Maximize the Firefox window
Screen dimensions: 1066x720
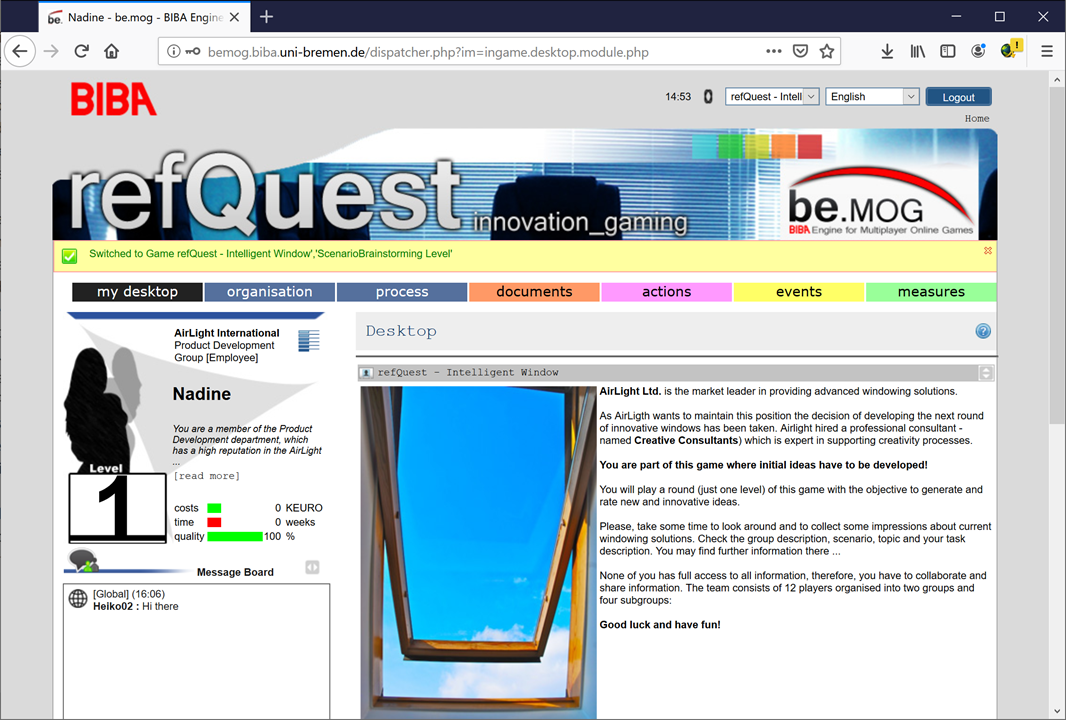click(x=999, y=17)
